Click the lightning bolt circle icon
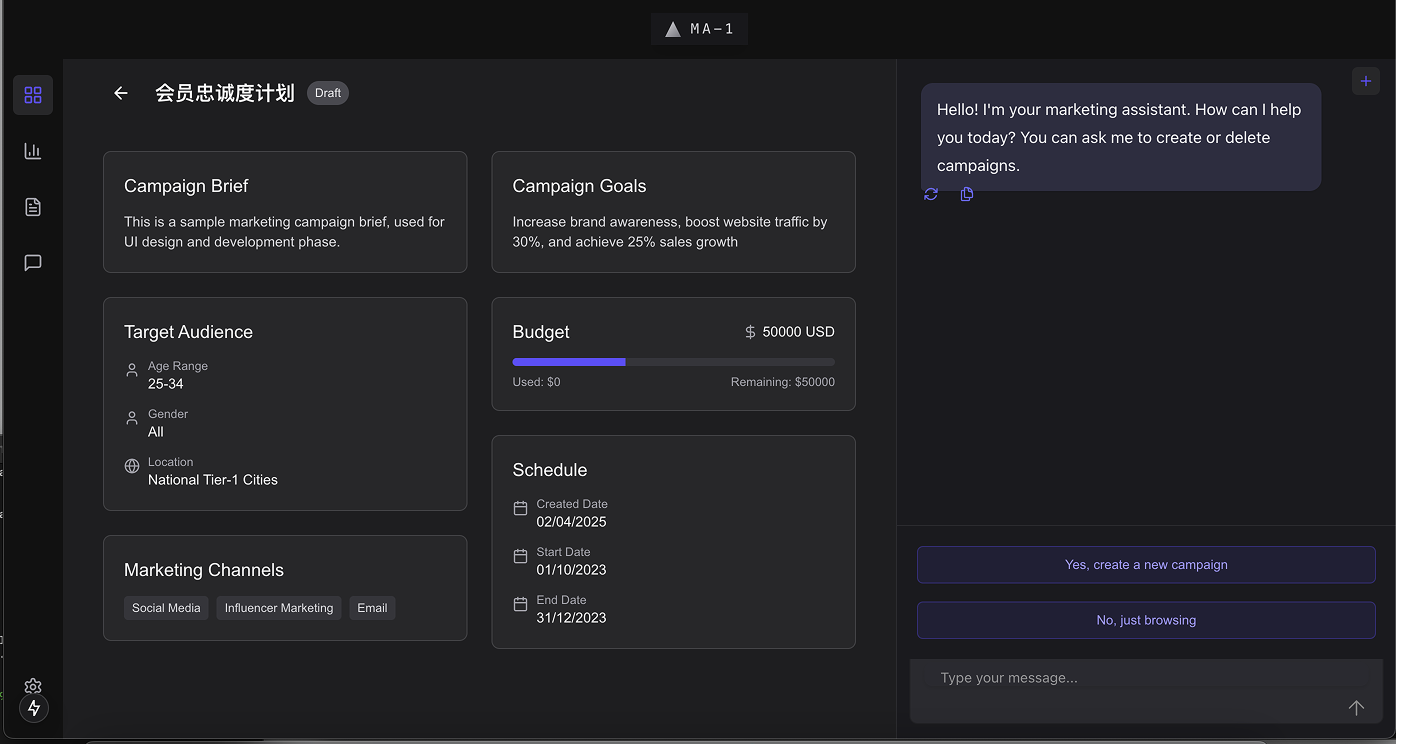 34,708
